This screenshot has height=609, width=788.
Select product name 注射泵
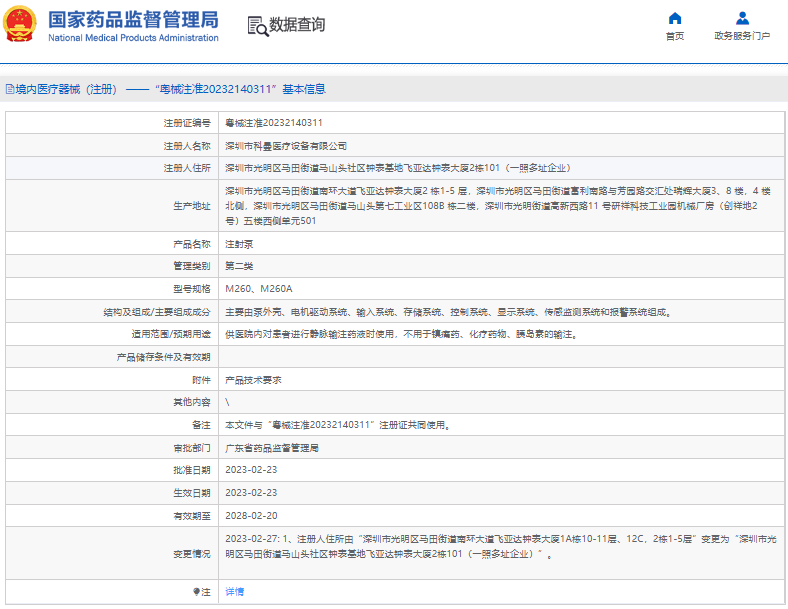click(239, 245)
